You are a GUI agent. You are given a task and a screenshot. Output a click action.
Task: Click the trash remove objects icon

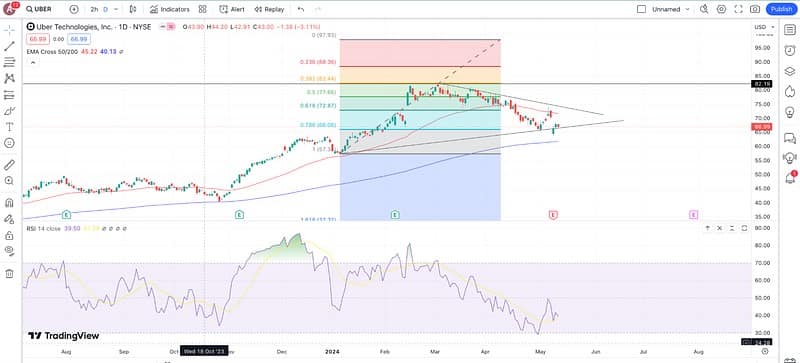(9, 274)
